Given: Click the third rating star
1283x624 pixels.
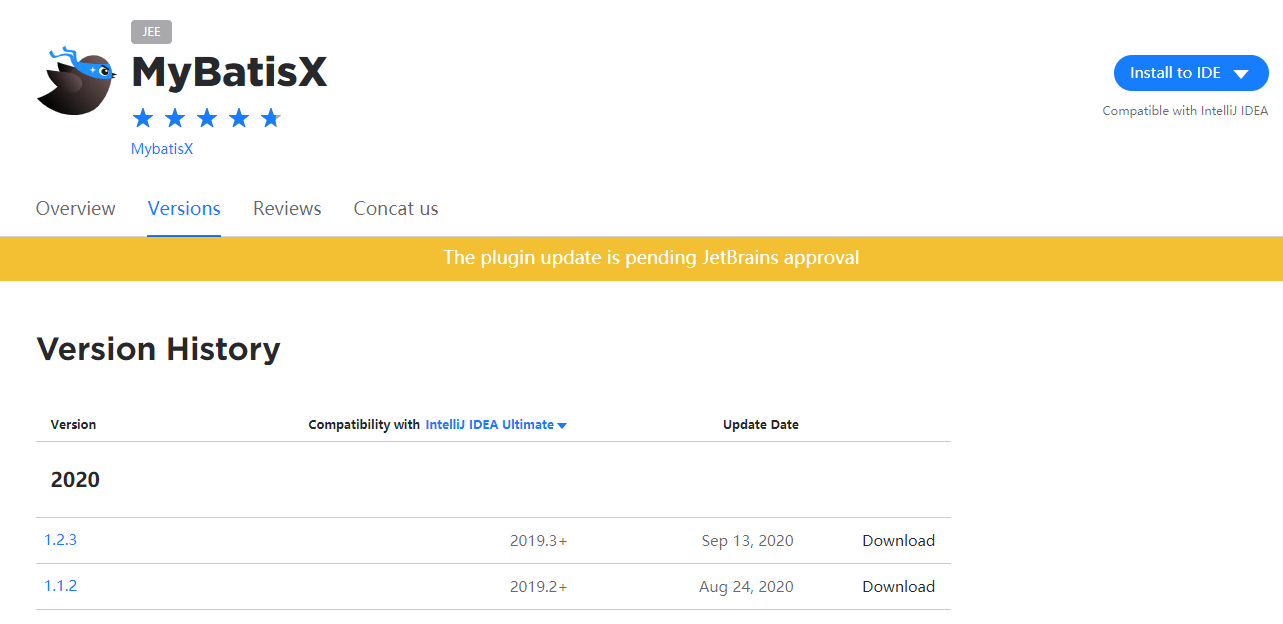Looking at the screenshot, I should pyautogui.click(x=207, y=119).
